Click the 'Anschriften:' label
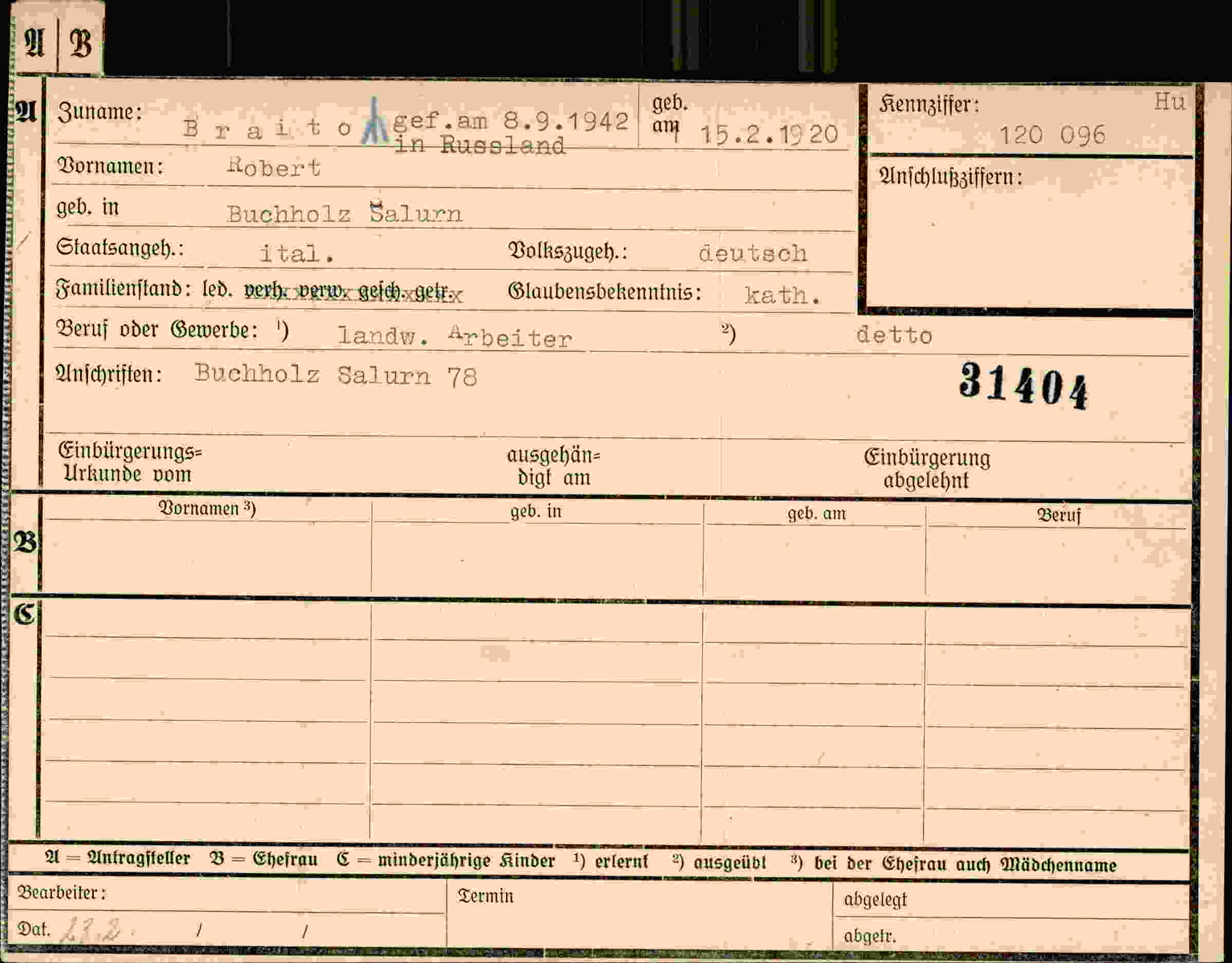The height and width of the screenshot is (963, 1232). tap(109, 374)
